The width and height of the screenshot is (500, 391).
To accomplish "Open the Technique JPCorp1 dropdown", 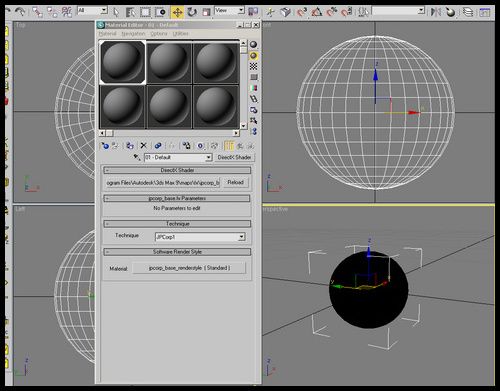I will (x=200, y=237).
